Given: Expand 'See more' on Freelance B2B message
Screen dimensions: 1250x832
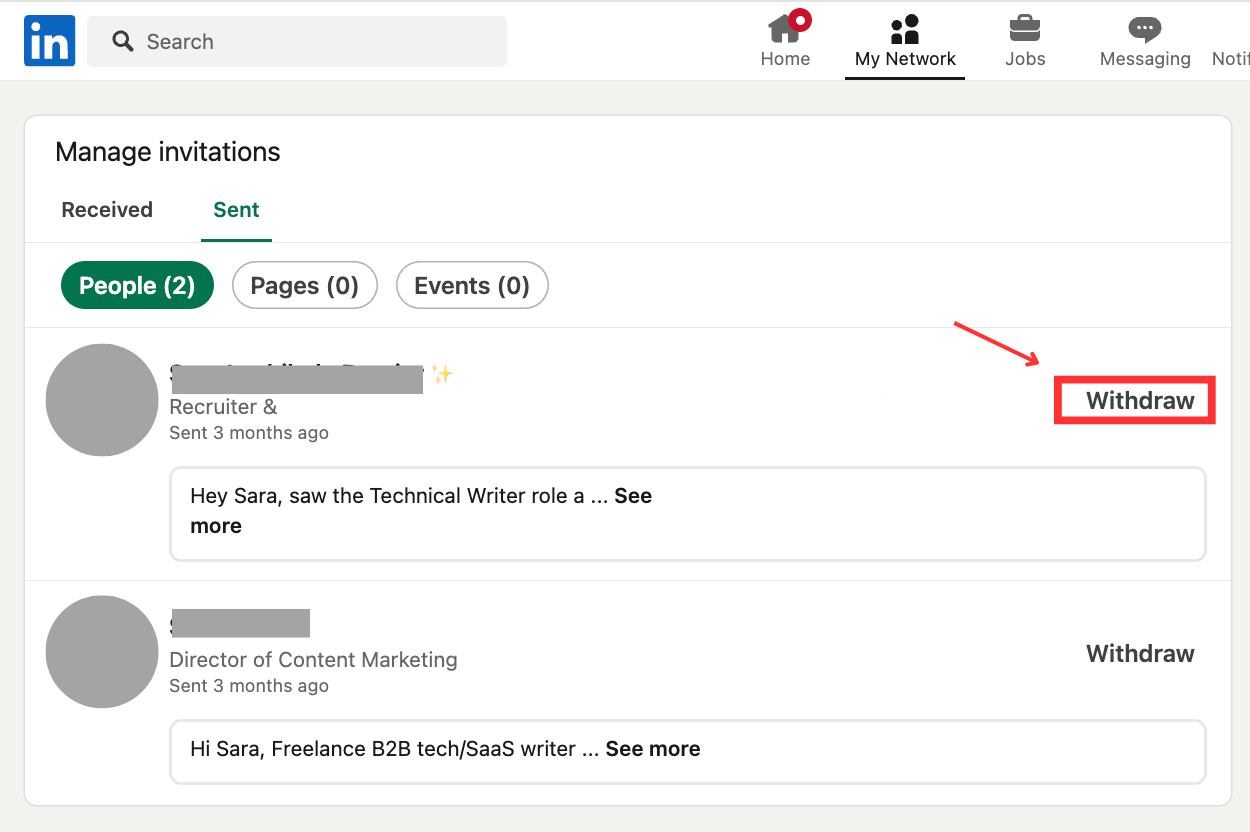Looking at the screenshot, I should point(652,749).
